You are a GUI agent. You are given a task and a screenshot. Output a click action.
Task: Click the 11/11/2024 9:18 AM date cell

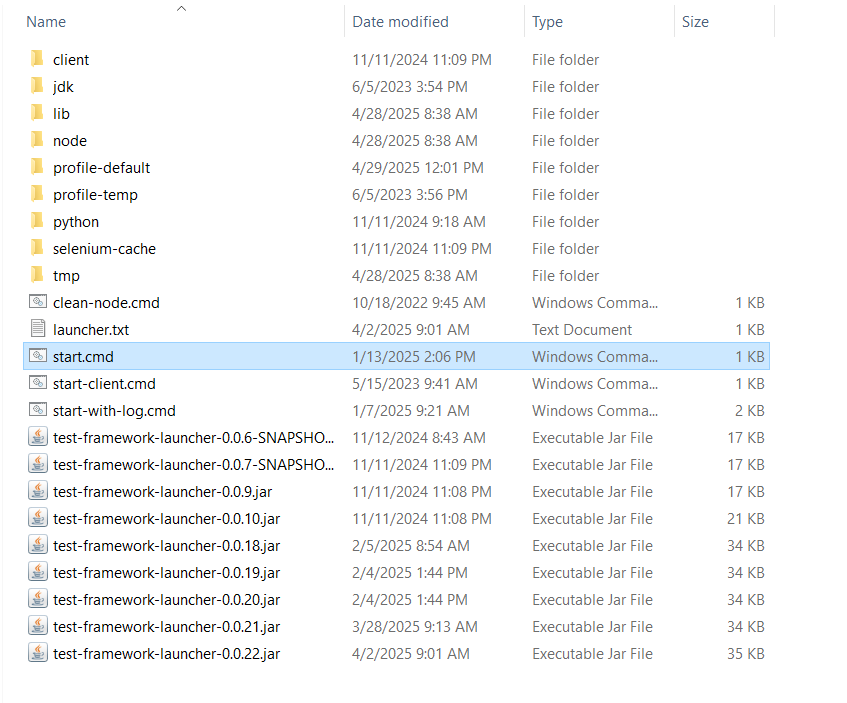coord(419,222)
